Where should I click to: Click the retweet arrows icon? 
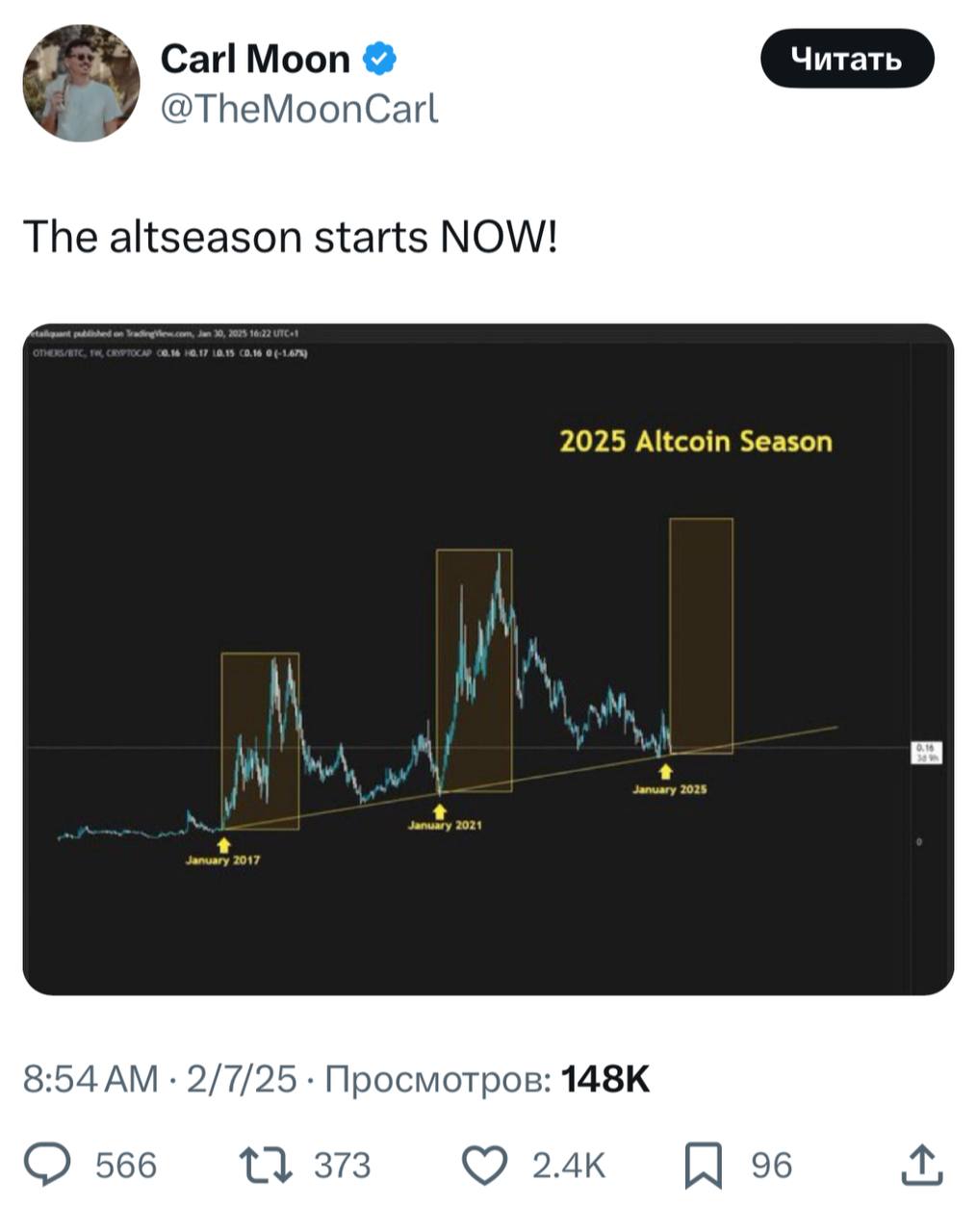coord(266,1165)
